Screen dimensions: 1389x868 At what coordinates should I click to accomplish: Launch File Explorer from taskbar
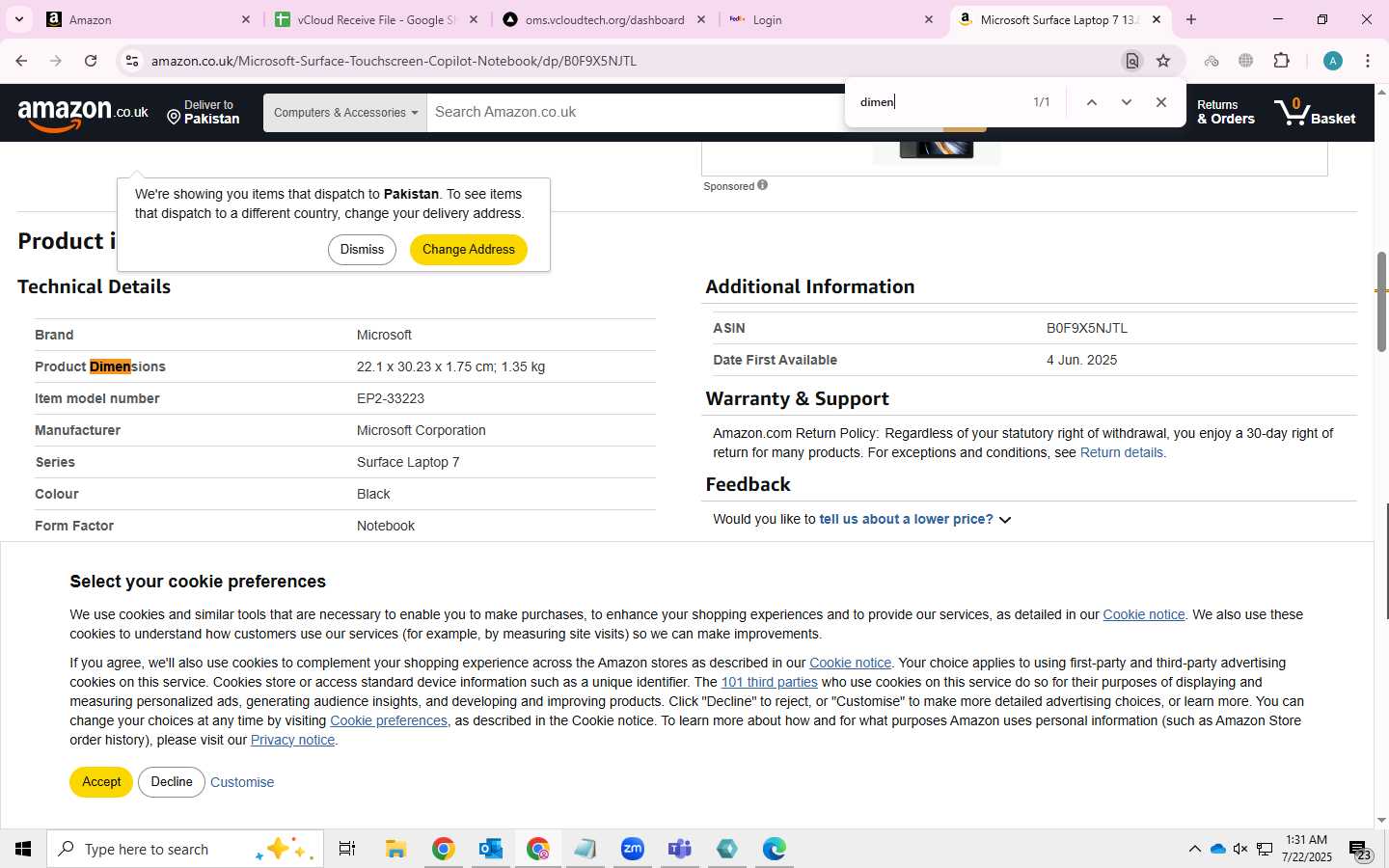pyautogui.click(x=395, y=849)
